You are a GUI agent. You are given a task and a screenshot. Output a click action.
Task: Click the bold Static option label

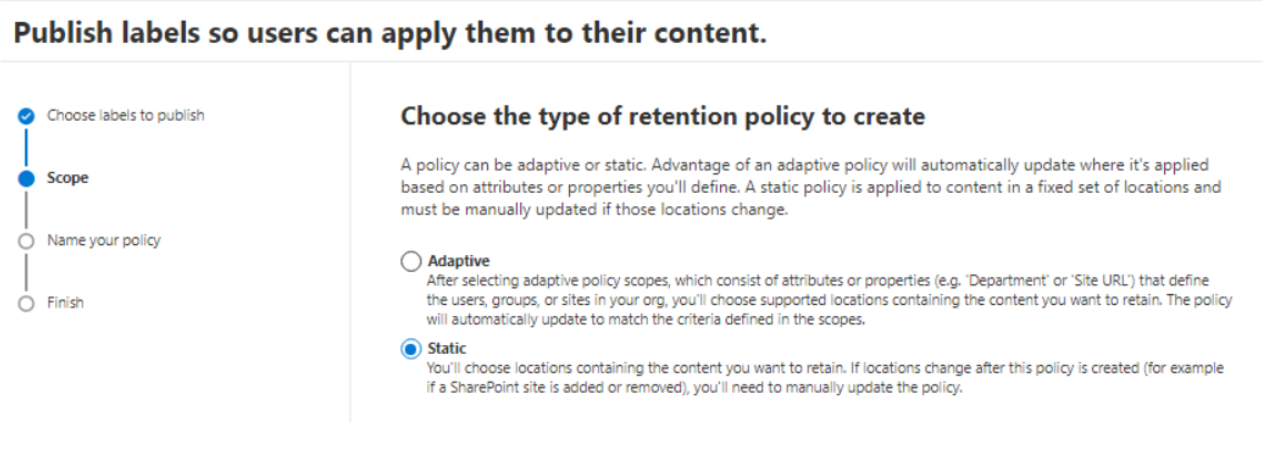[447, 348]
